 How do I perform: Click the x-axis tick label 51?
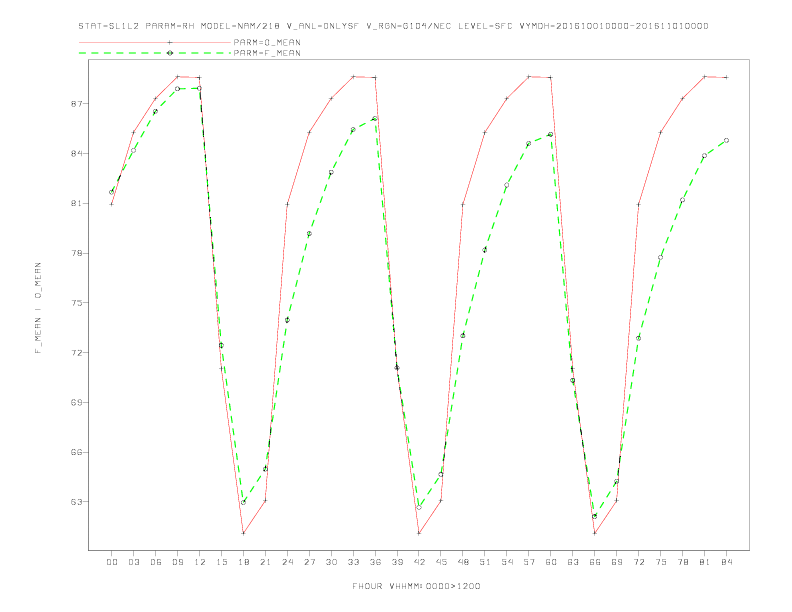(x=485, y=562)
